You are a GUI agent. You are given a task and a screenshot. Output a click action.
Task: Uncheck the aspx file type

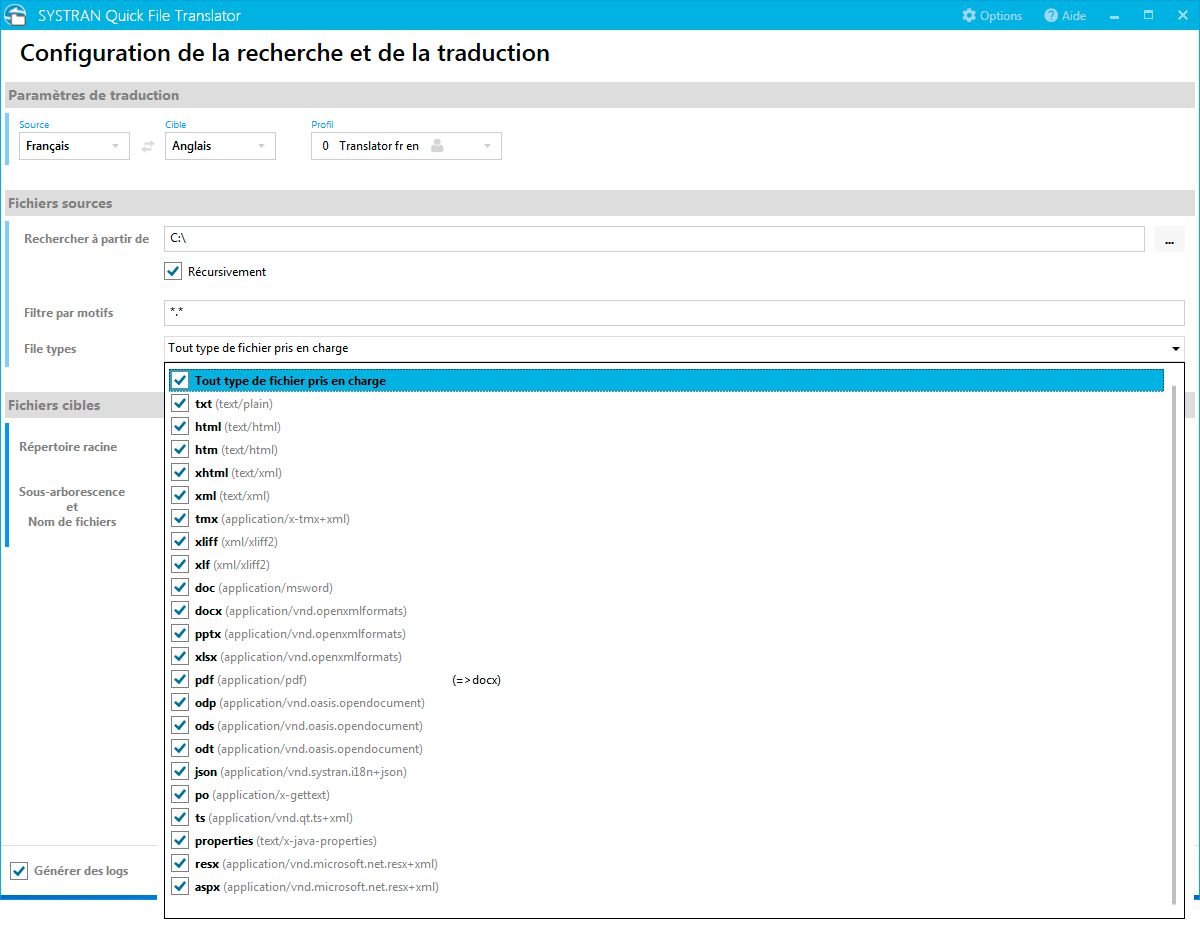point(180,887)
